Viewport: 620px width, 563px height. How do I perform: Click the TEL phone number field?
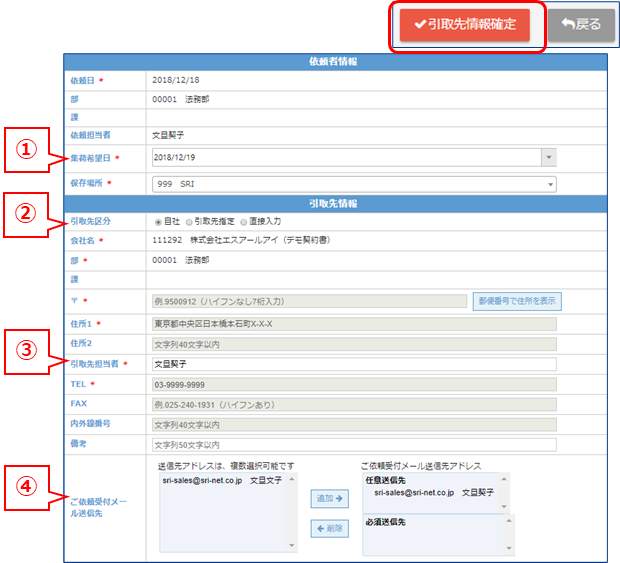(x=353, y=384)
